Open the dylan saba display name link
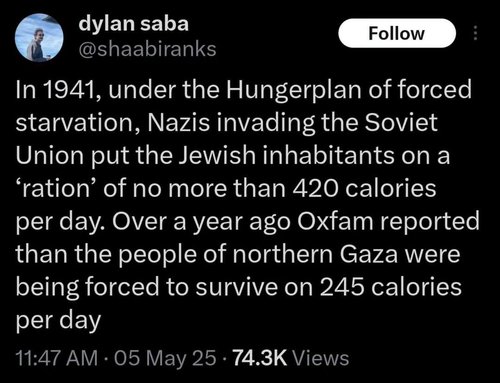 [133, 24]
